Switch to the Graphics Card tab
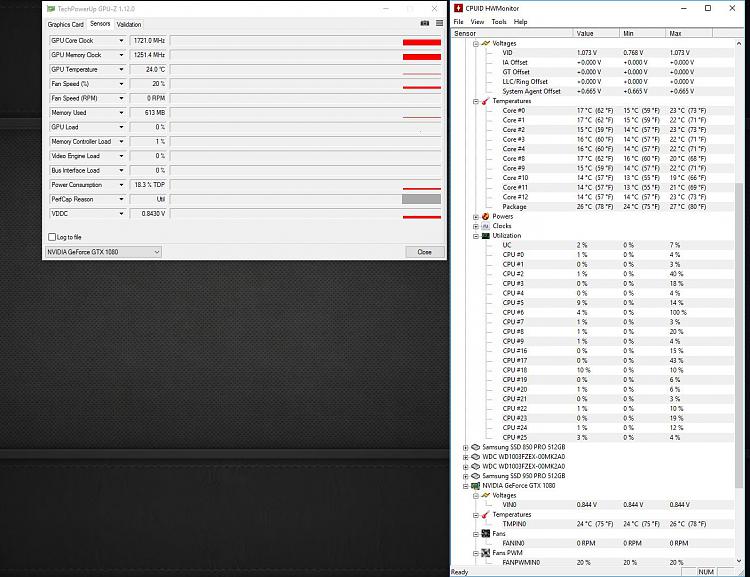Image resolution: width=750 pixels, height=577 pixels. pyautogui.click(x=66, y=24)
